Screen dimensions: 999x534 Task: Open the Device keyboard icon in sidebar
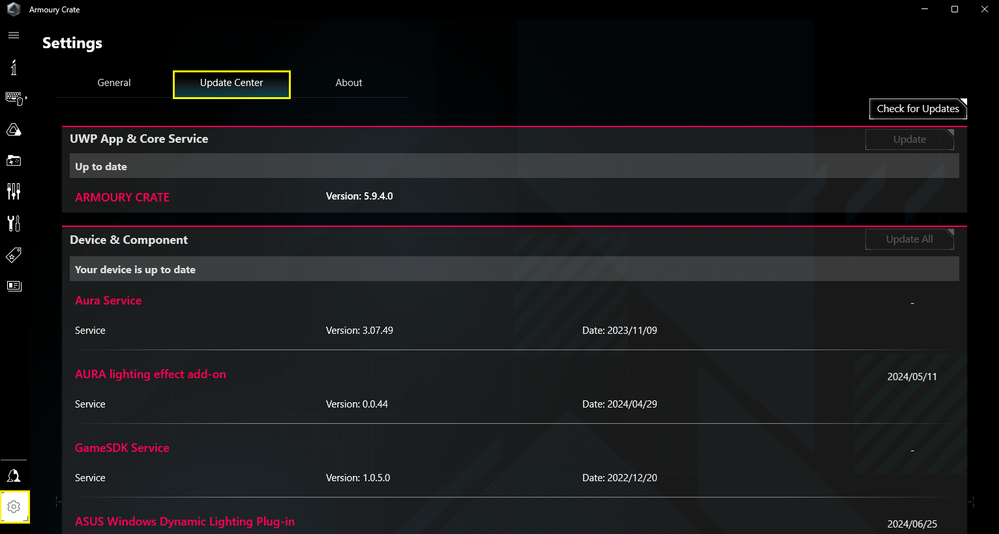coord(14,99)
